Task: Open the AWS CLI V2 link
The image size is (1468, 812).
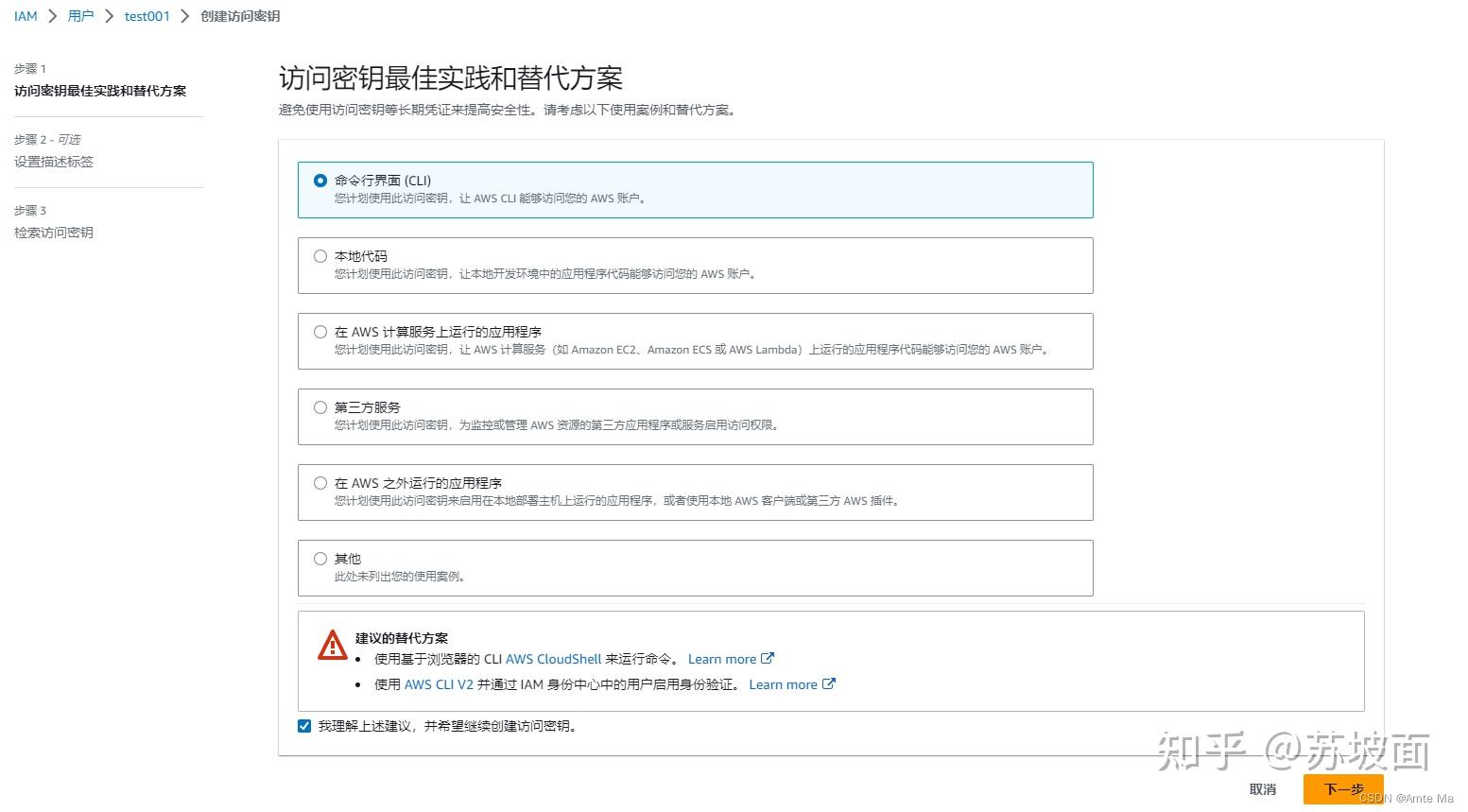Action: tap(440, 683)
